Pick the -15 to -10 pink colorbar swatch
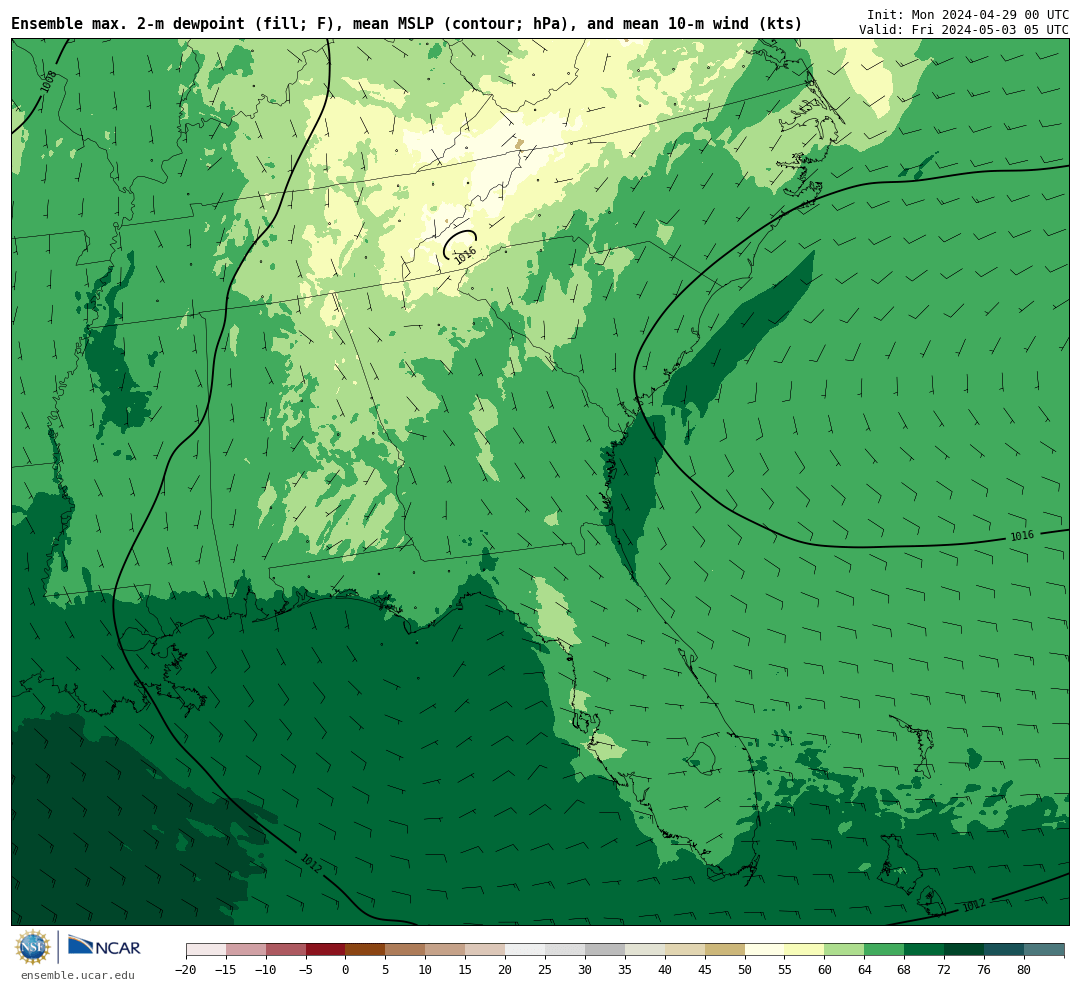The width and height of the screenshot is (1080, 988). click(x=246, y=950)
